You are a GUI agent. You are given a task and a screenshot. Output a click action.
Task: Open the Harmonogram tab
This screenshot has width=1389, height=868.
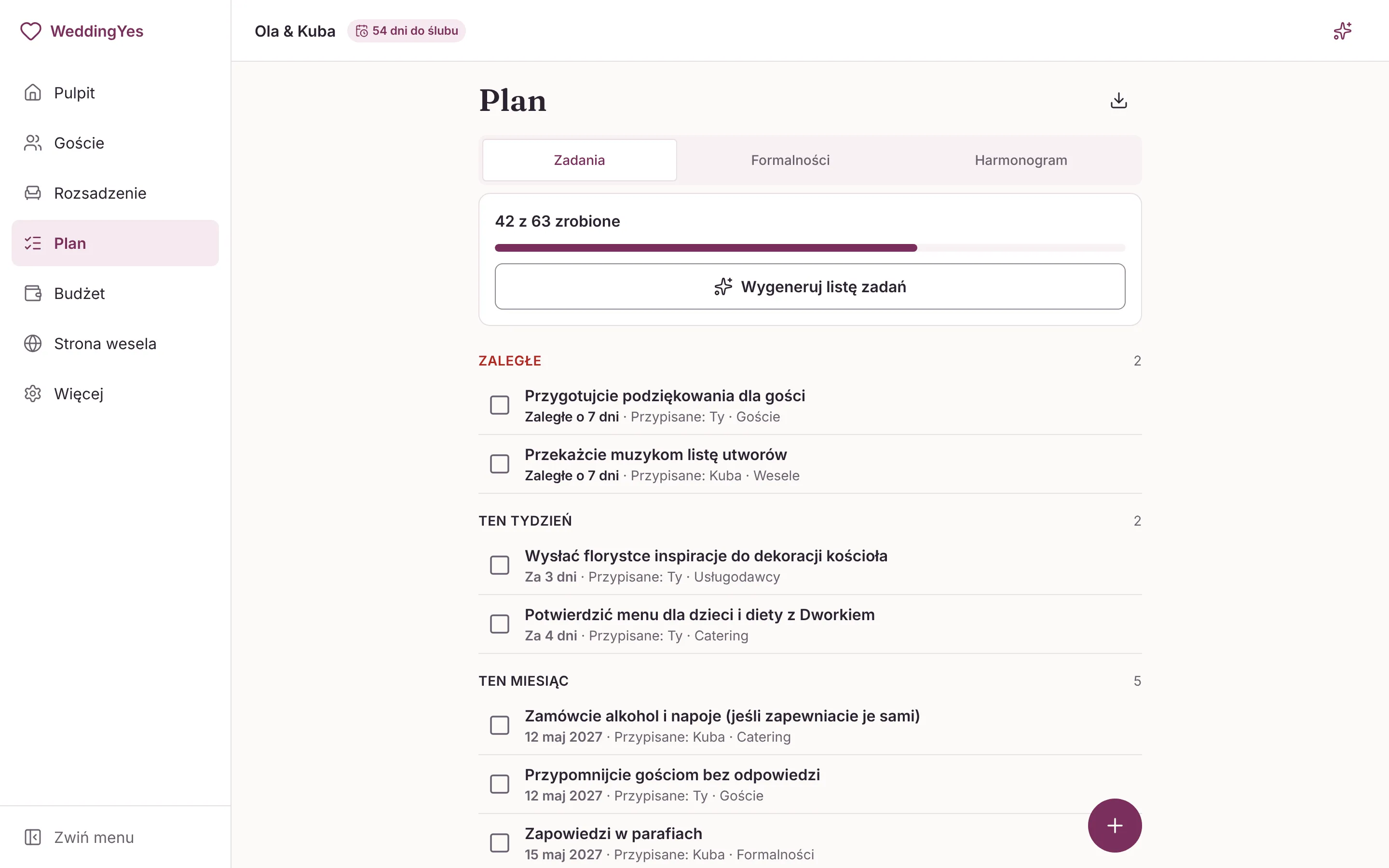tap(1021, 160)
